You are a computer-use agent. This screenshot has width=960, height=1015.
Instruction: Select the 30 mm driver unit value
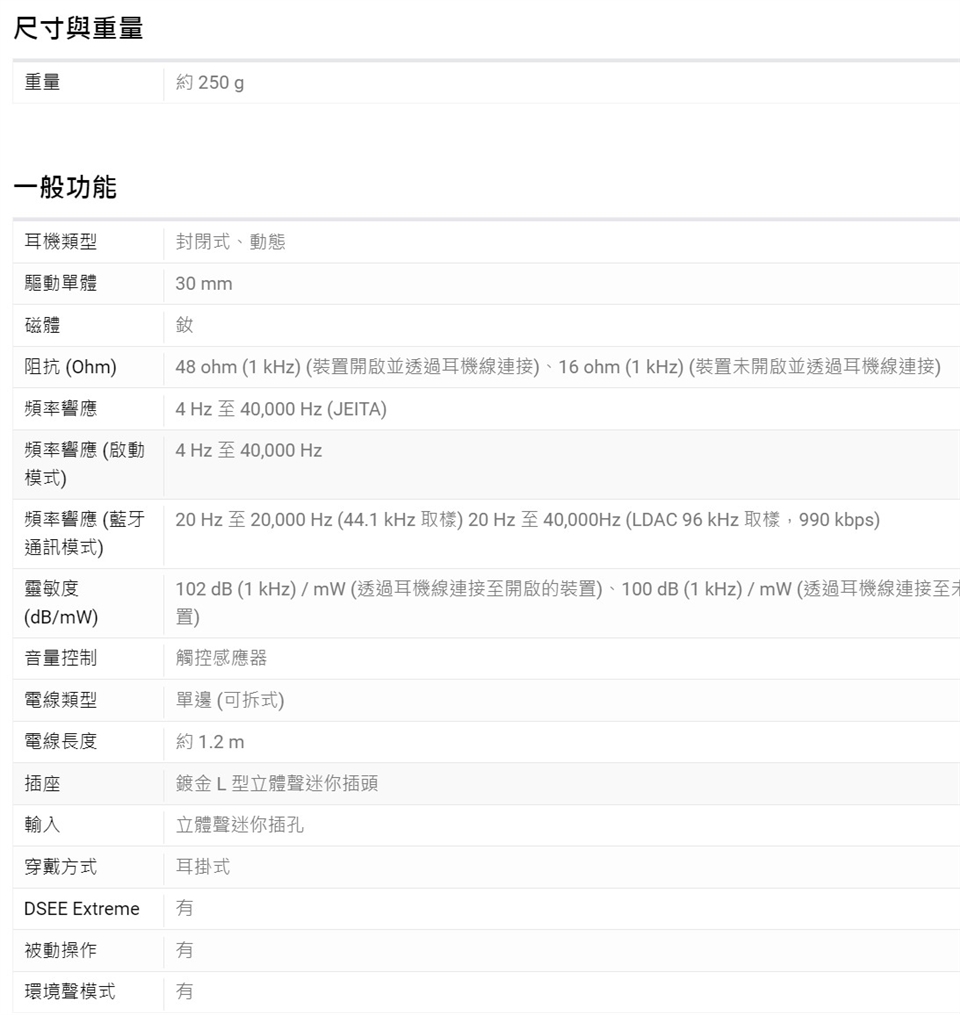pos(203,284)
